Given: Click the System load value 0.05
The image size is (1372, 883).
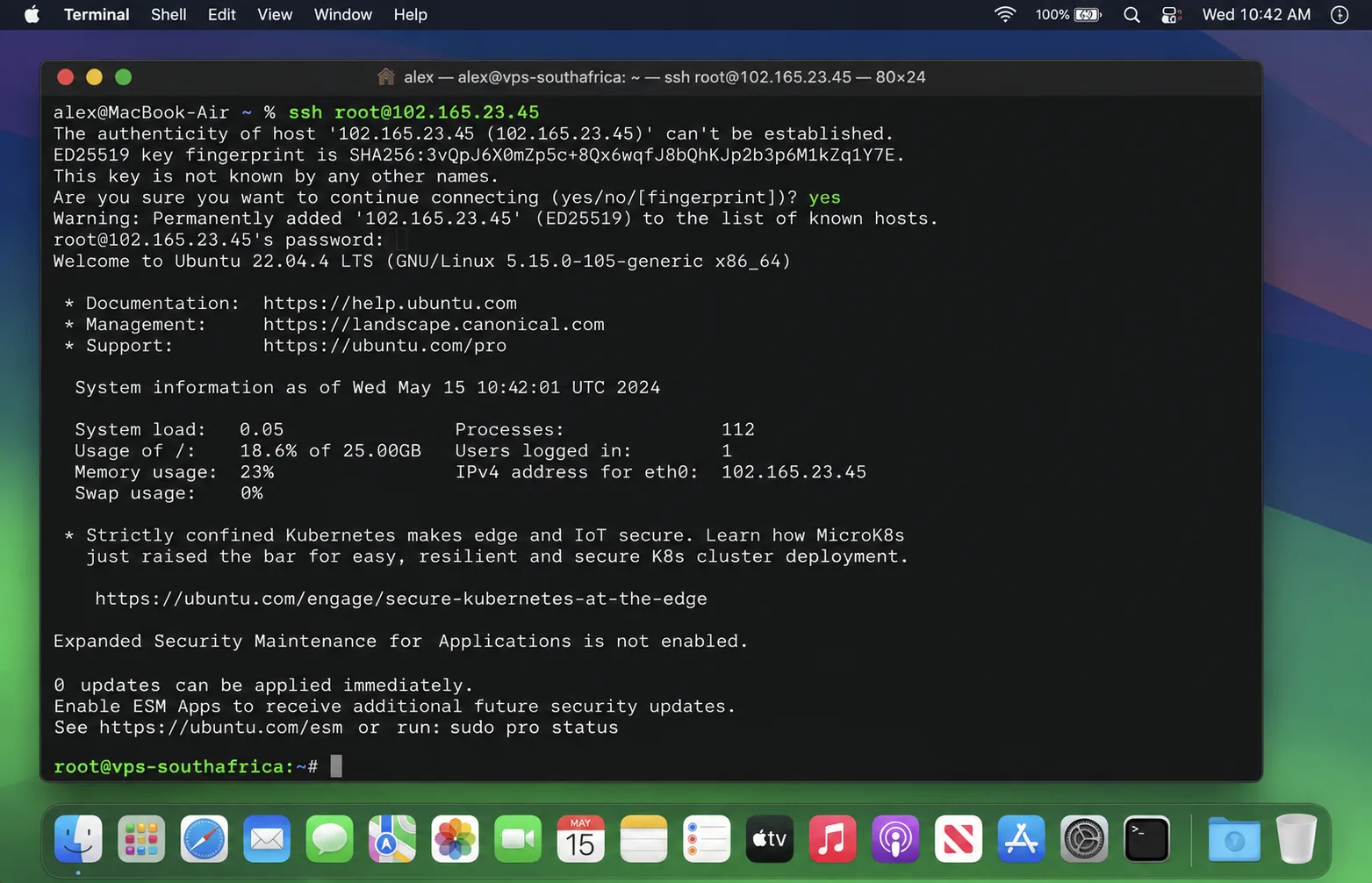Looking at the screenshot, I should pos(262,429).
